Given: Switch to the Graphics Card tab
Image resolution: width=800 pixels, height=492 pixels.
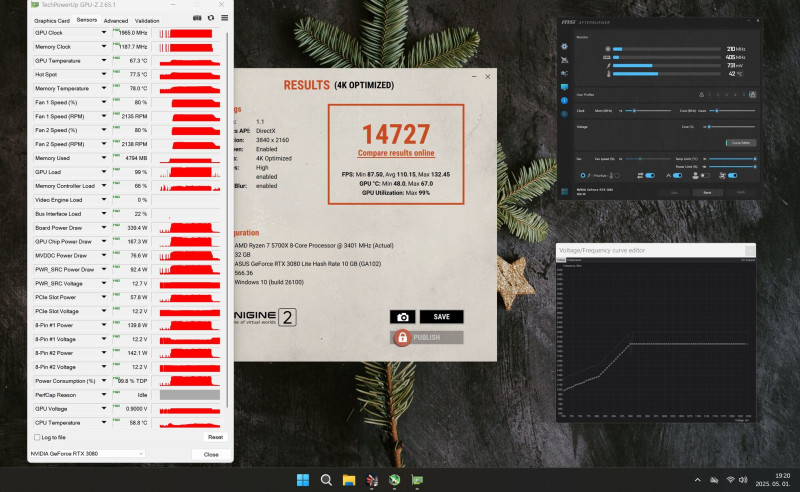Looking at the screenshot, I should coord(52,21).
